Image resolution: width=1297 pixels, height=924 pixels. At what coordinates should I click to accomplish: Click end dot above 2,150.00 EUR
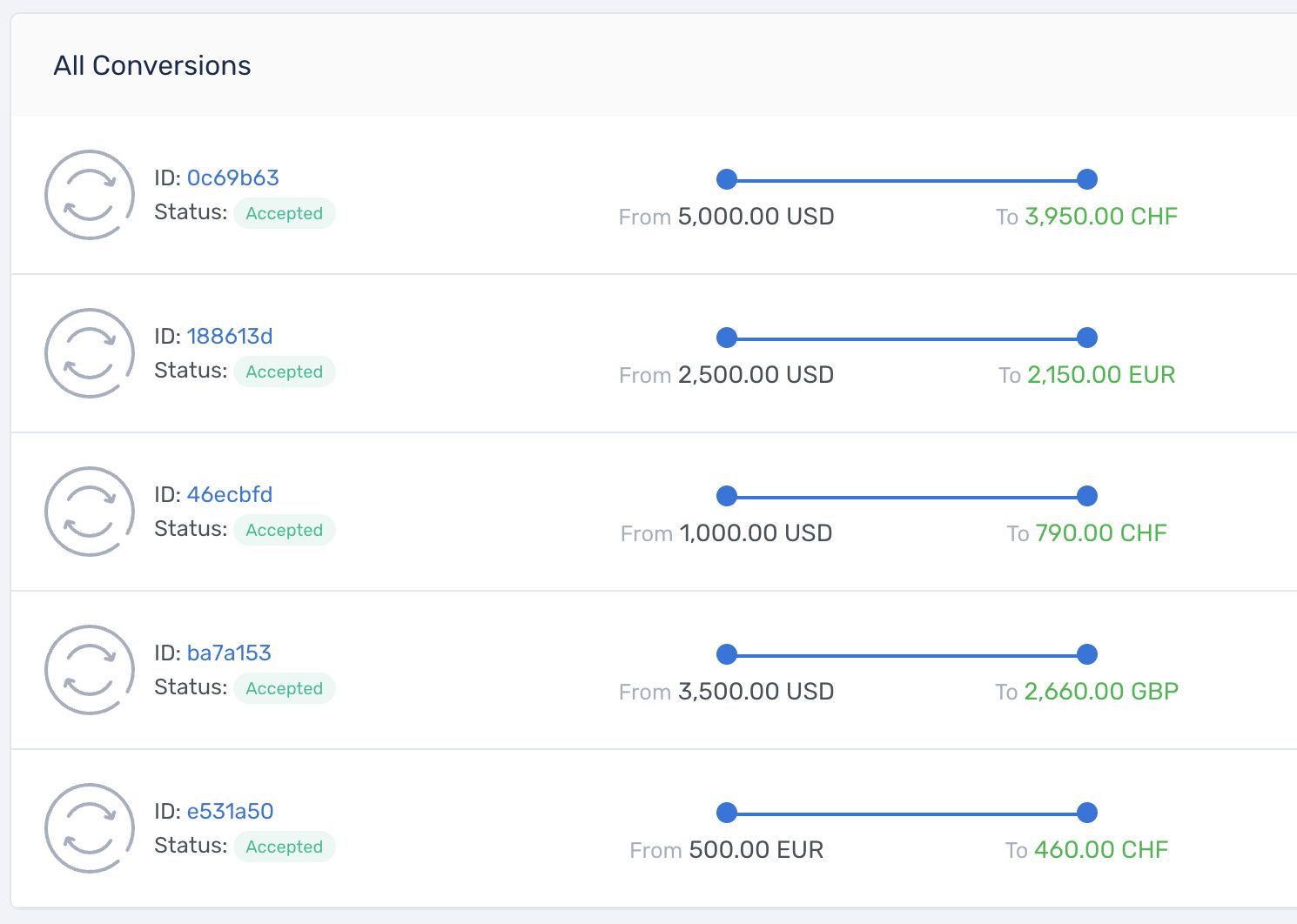(x=1087, y=338)
